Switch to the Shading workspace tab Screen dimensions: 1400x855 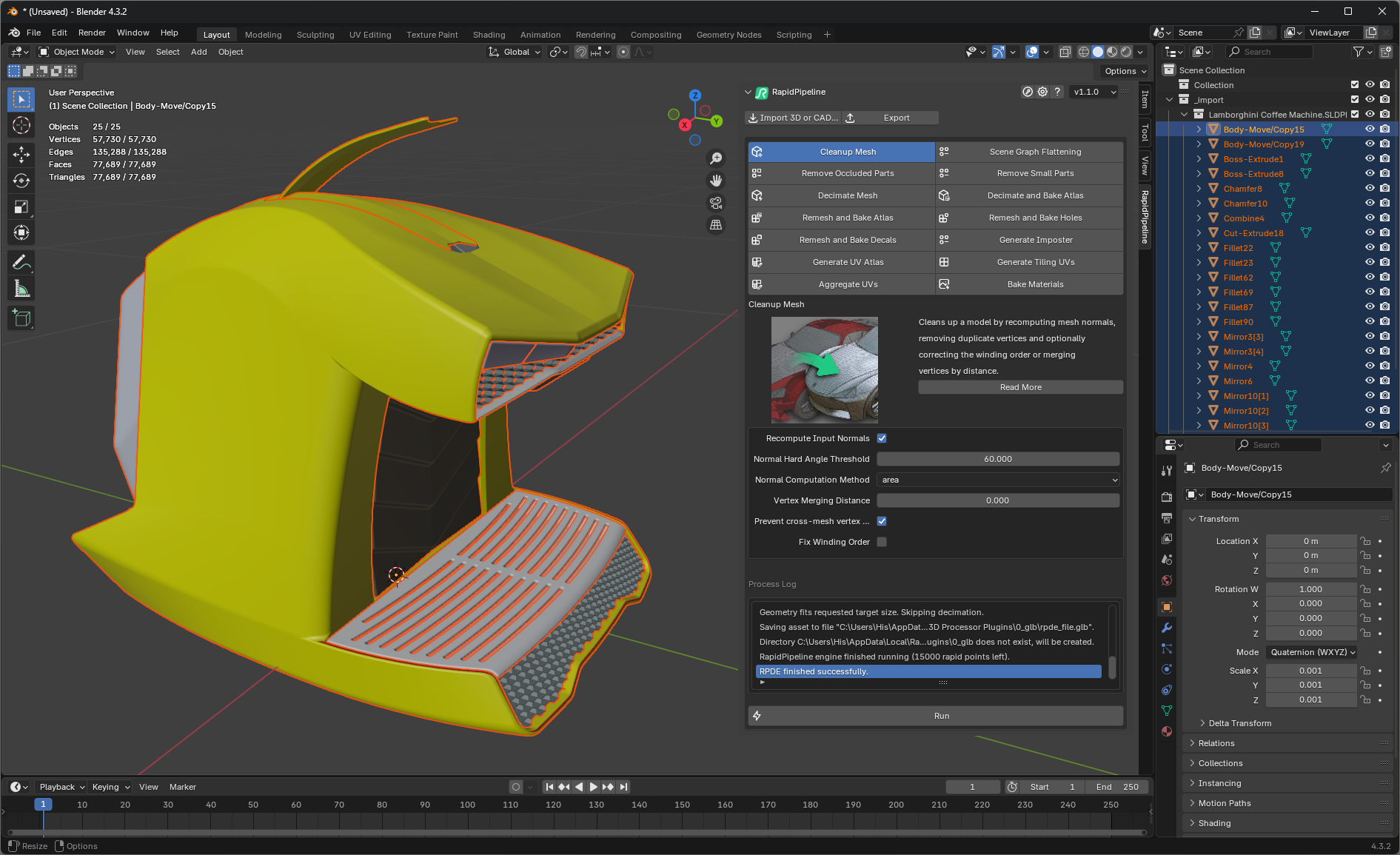[x=489, y=34]
